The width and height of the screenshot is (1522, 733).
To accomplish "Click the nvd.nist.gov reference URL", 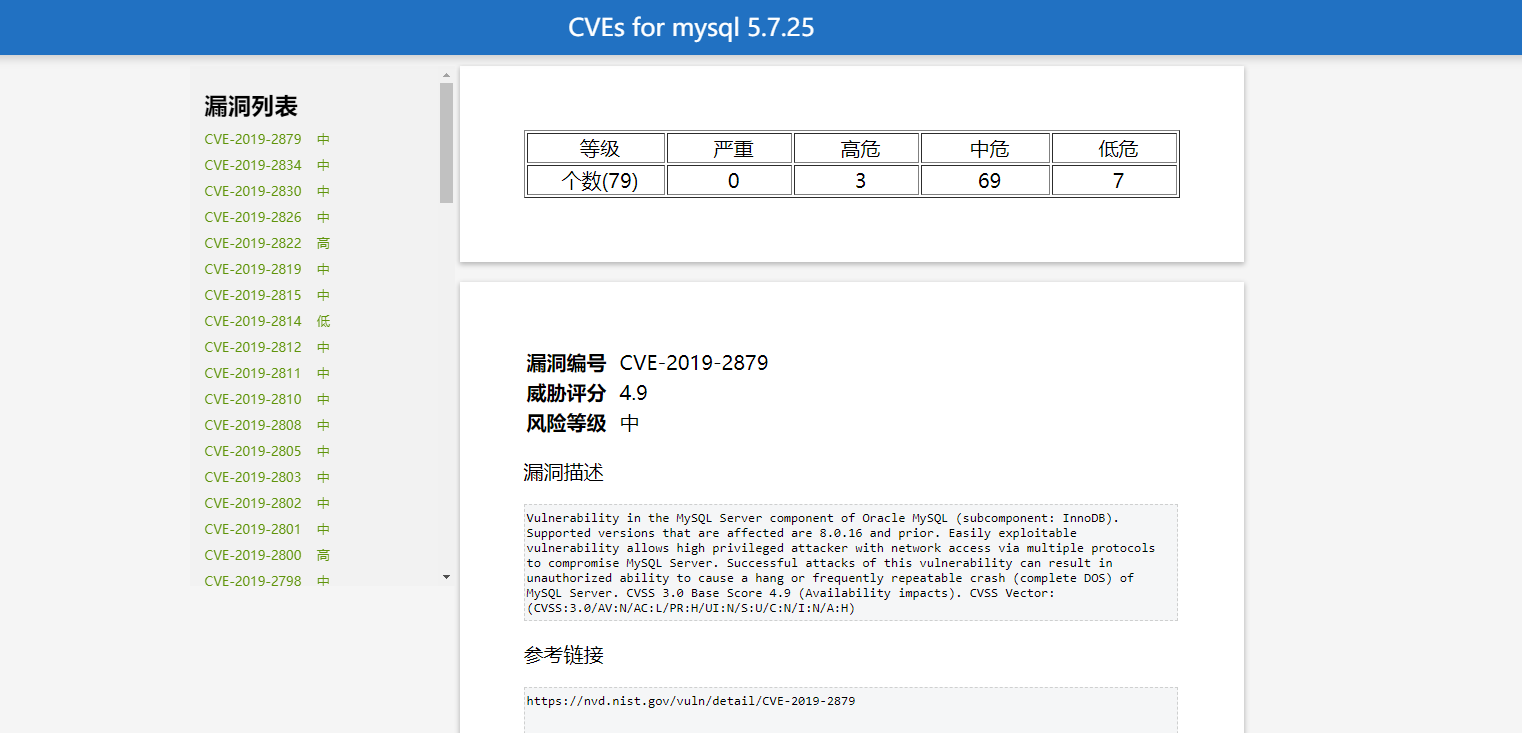I will click(691, 701).
